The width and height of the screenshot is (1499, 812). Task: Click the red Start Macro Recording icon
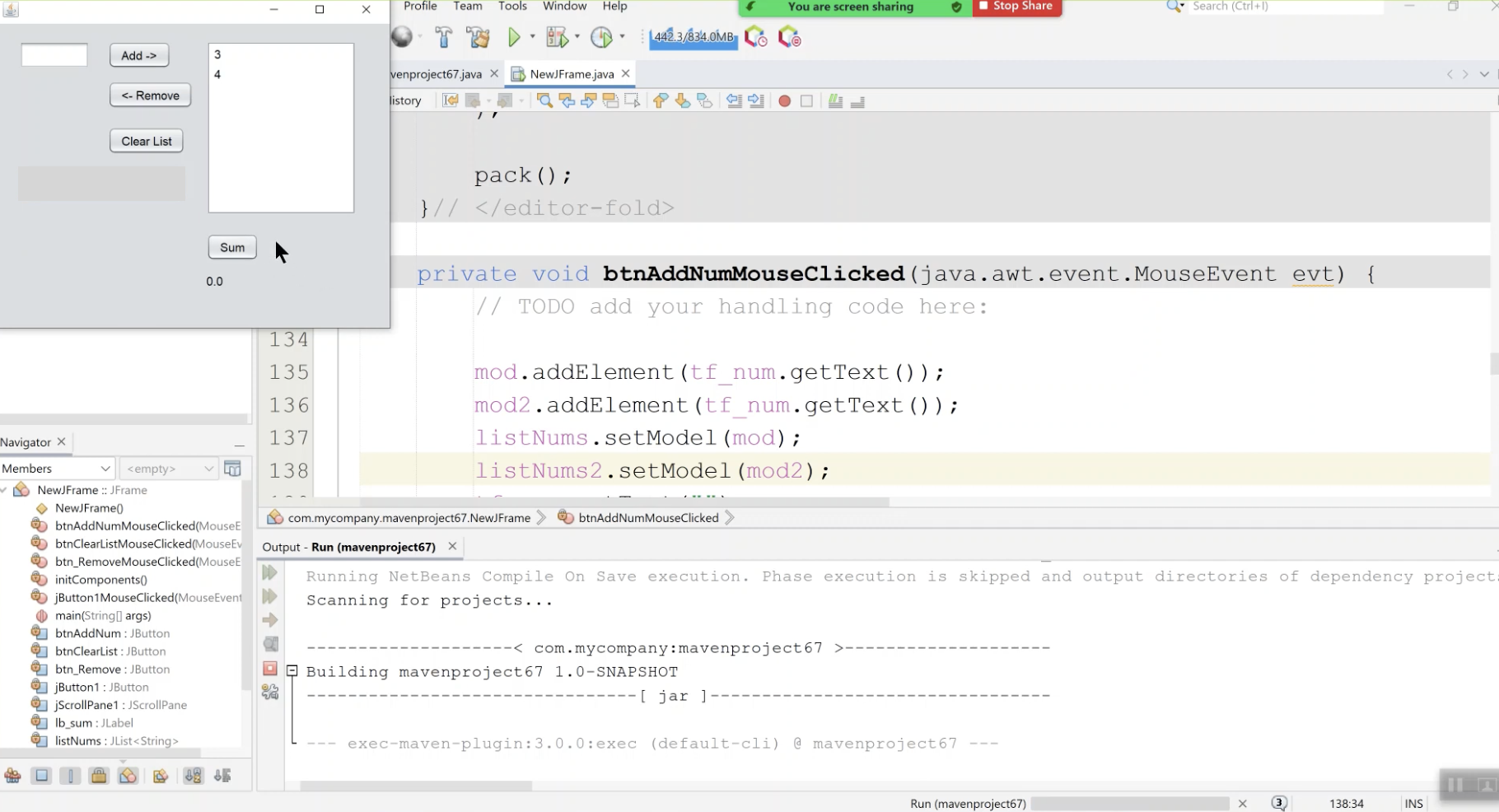(x=785, y=100)
